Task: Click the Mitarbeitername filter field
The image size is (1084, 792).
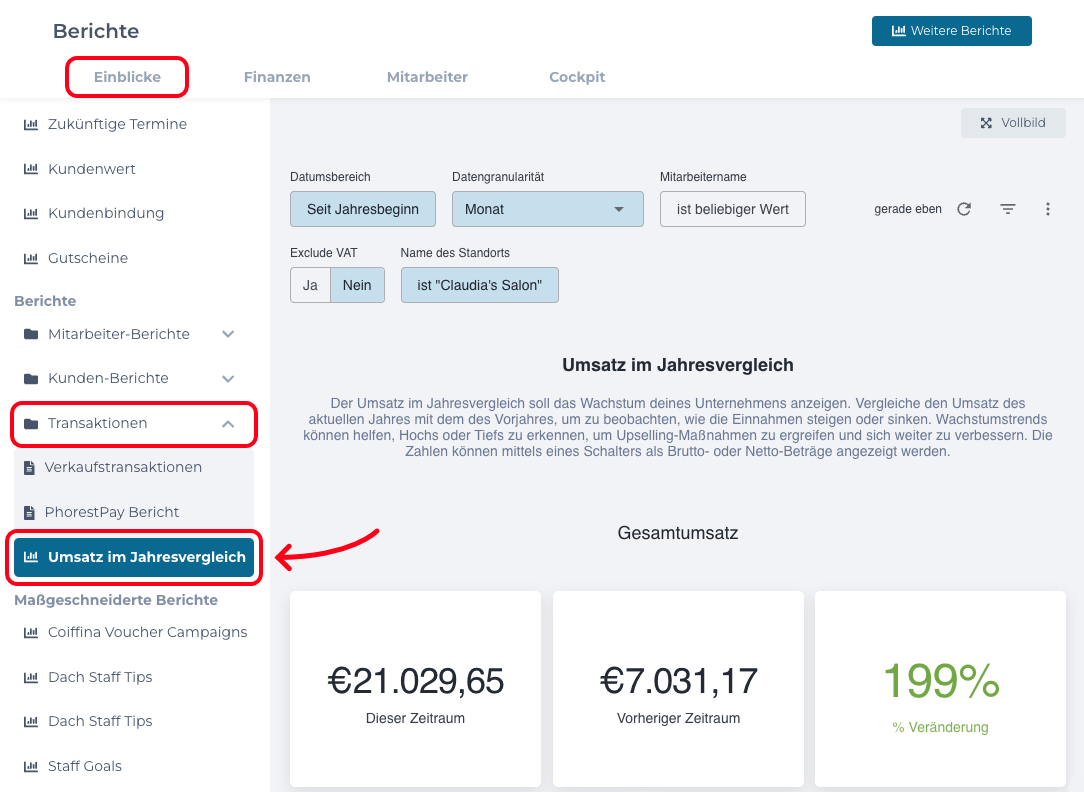Action: 732,209
